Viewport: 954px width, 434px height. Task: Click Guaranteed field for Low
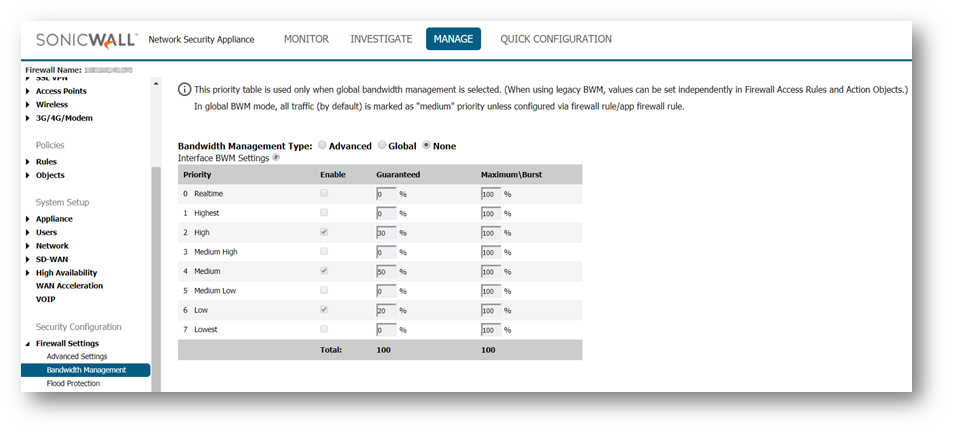[x=386, y=311]
